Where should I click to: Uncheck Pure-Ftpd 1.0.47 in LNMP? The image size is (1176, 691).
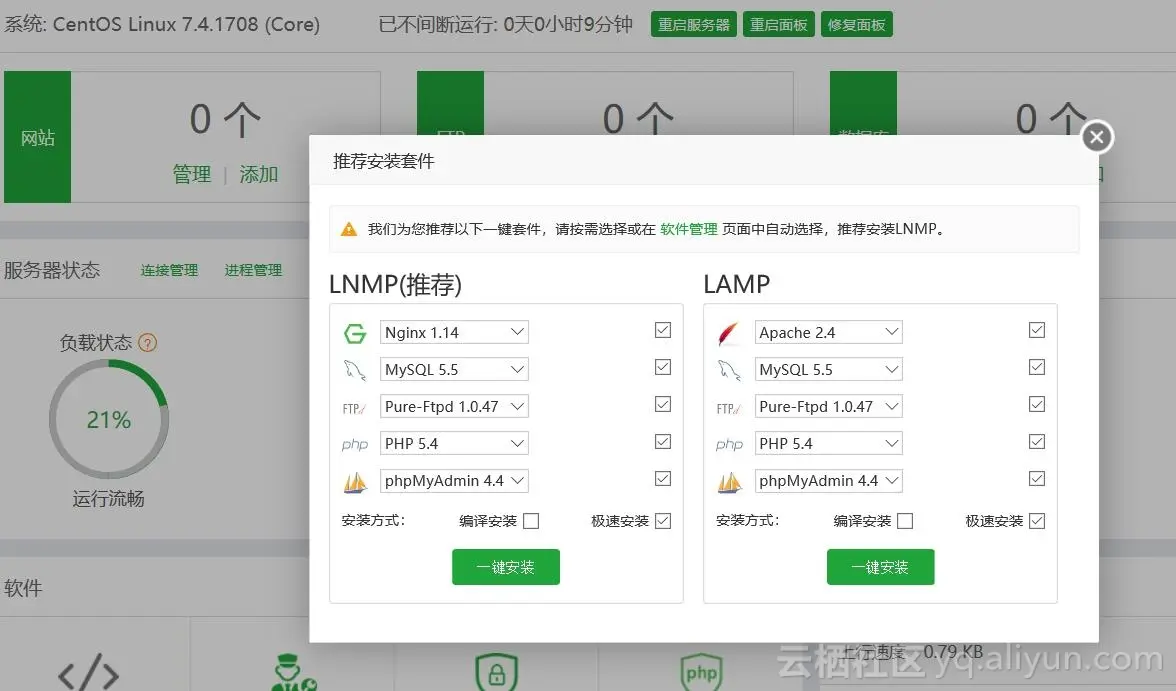click(663, 404)
